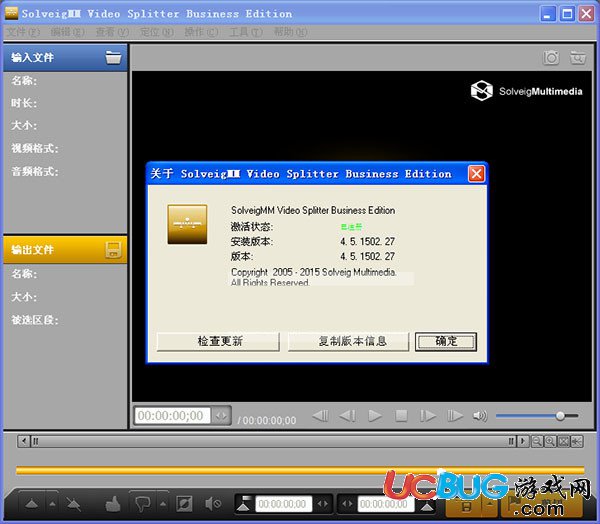
Task: Stop playback with the square button
Action: click(x=401, y=416)
